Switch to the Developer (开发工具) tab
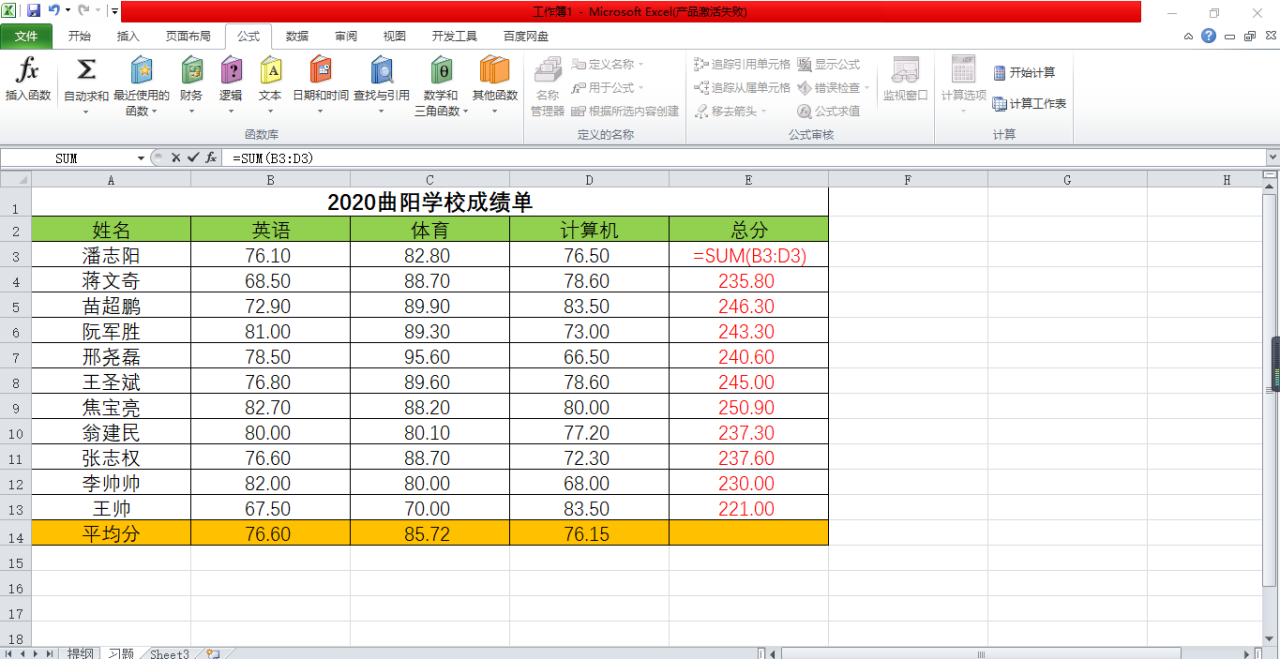1280x659 pixels. pyautogui.click(x=454, y=36)
